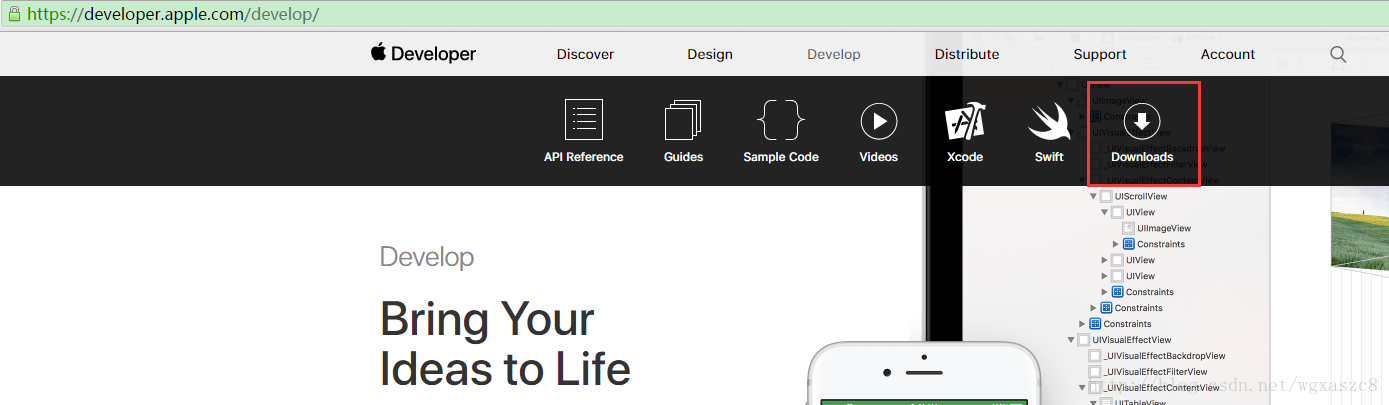Open the Xcode hammer icon

965,121
